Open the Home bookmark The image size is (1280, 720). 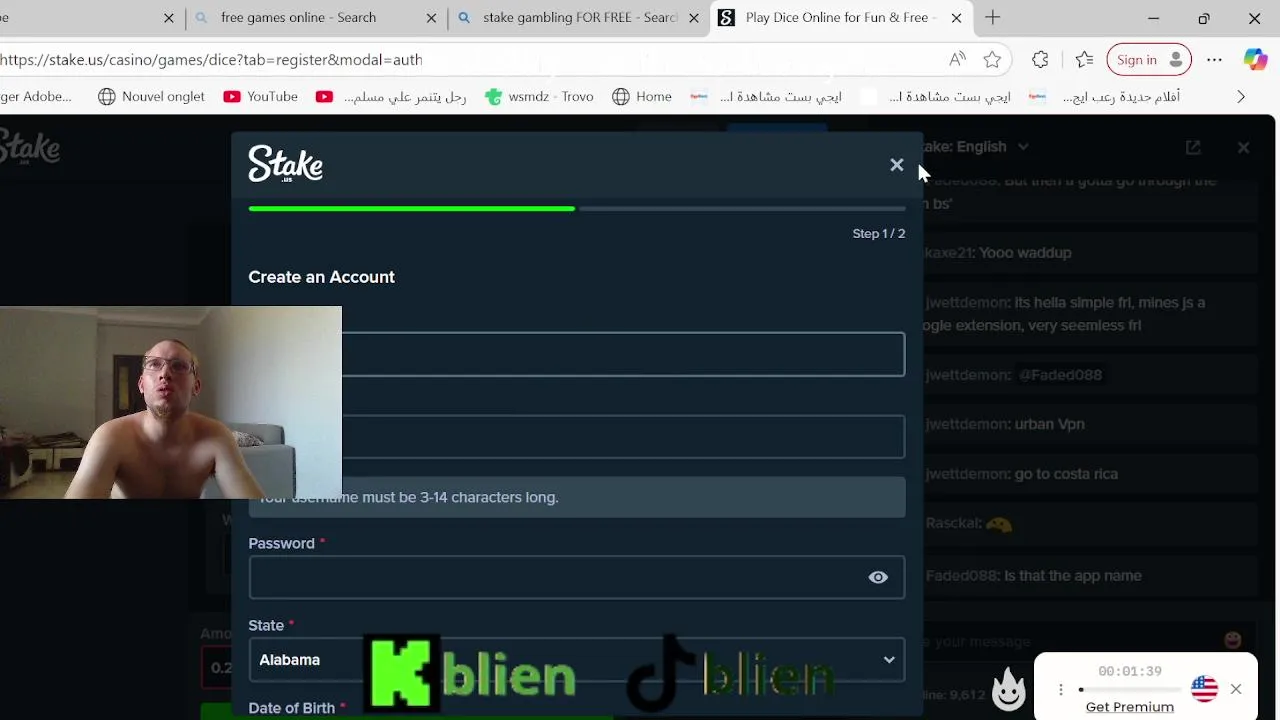click(642, 97)
